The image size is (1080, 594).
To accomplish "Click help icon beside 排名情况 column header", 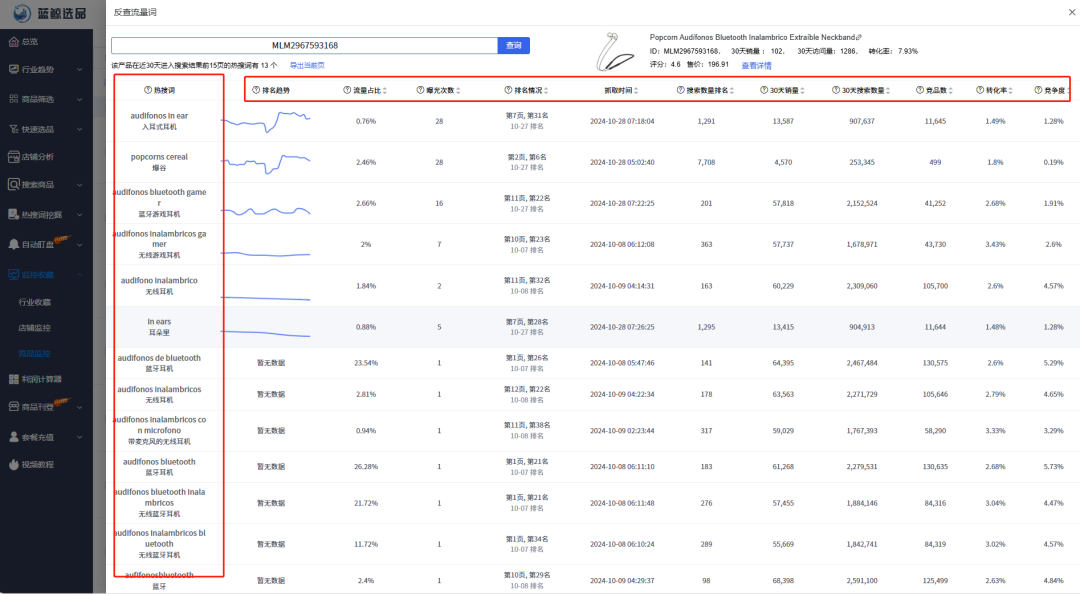I will tap(508, 90).
